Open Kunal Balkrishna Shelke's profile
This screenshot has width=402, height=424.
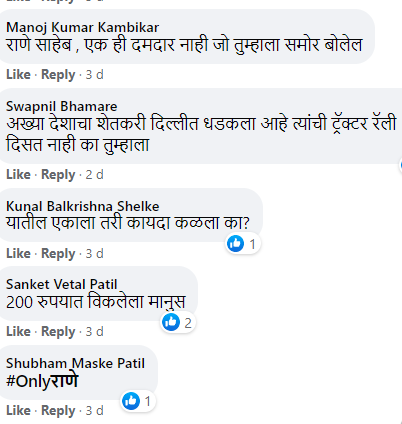pyautogui.click(x=82, y=206)
